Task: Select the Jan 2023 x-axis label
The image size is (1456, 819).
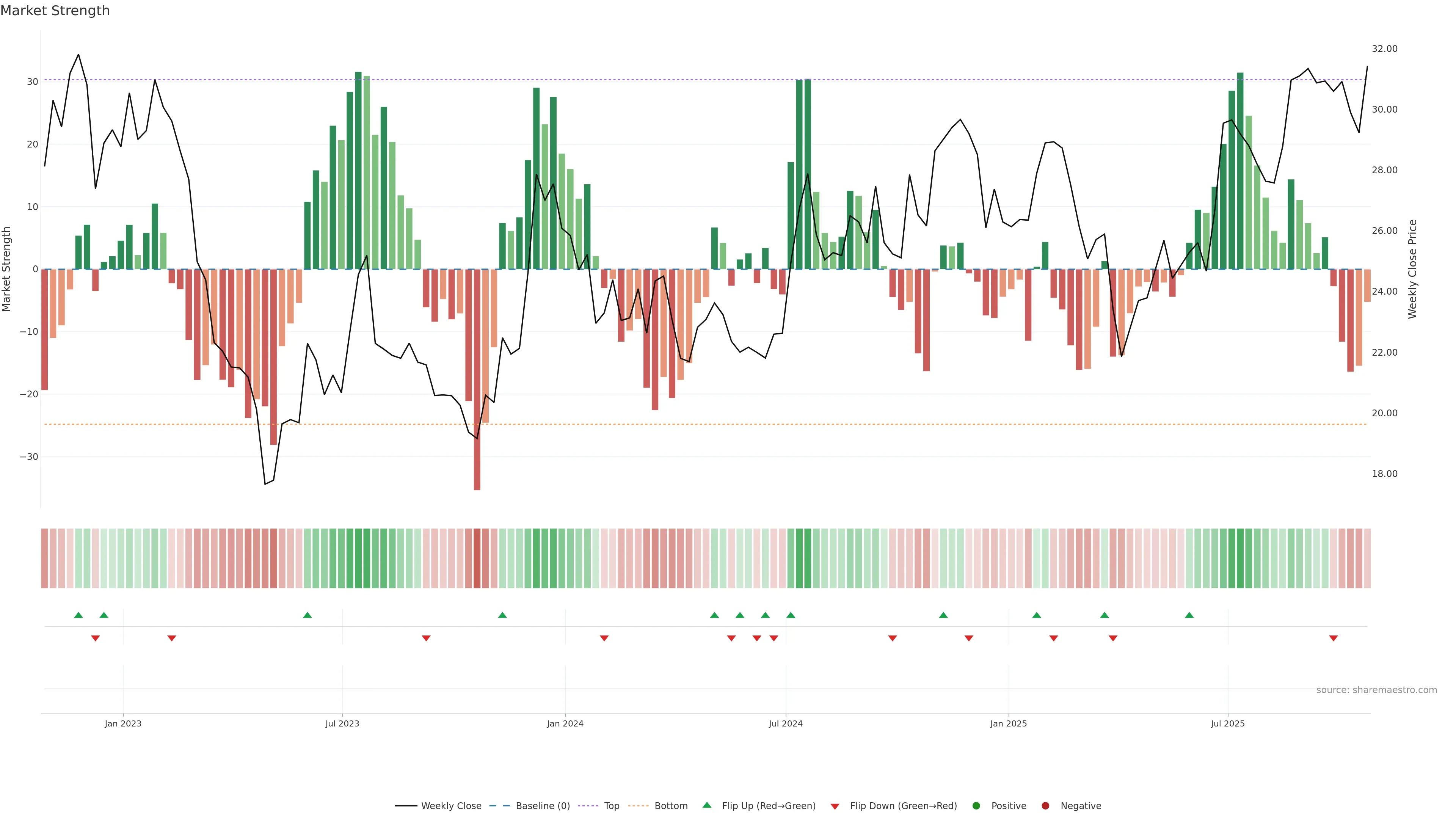Action: pyautogui.click(x=122, y=723)
